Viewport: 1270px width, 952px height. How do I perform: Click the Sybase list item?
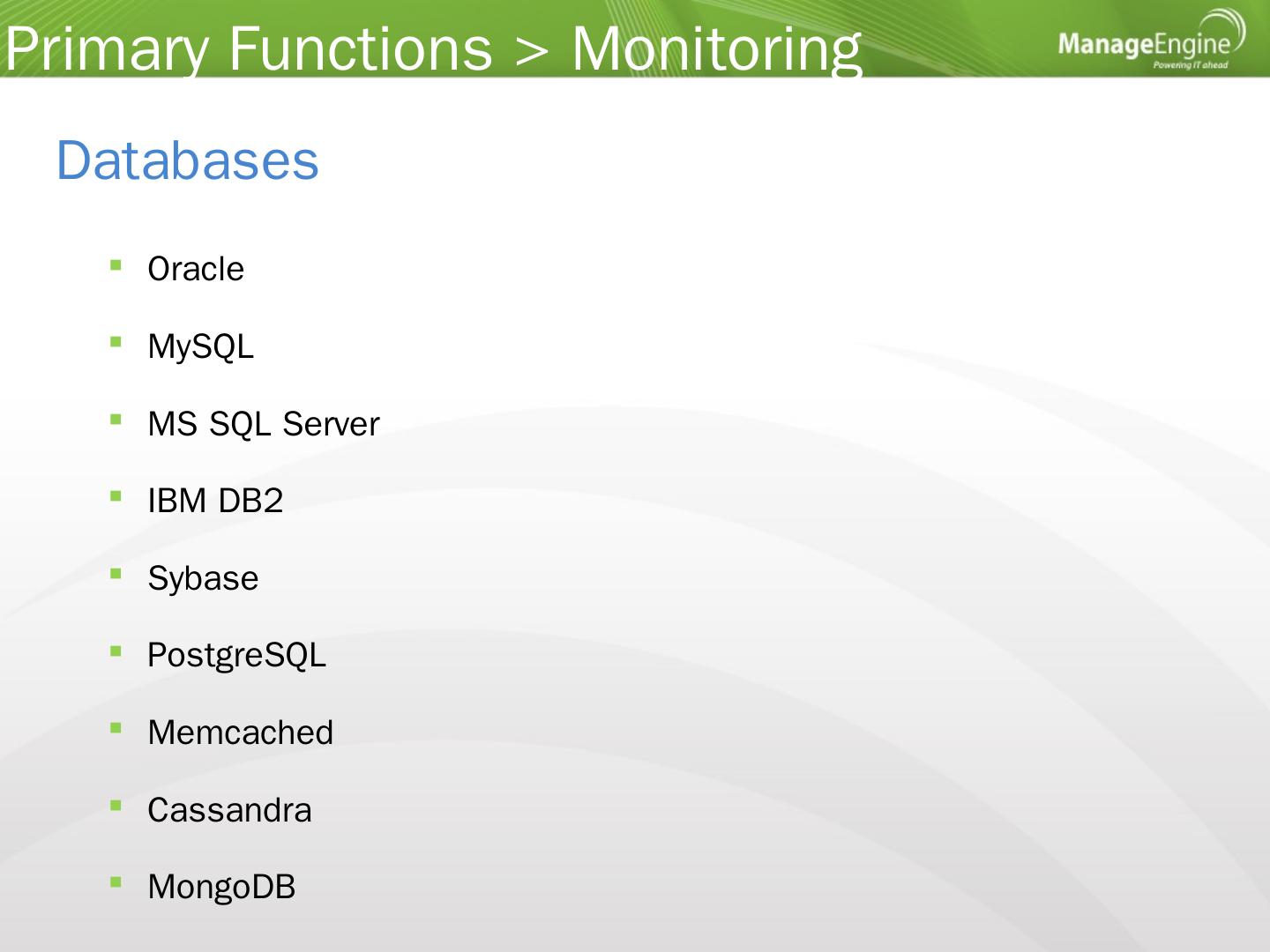[x=203, y=578]
